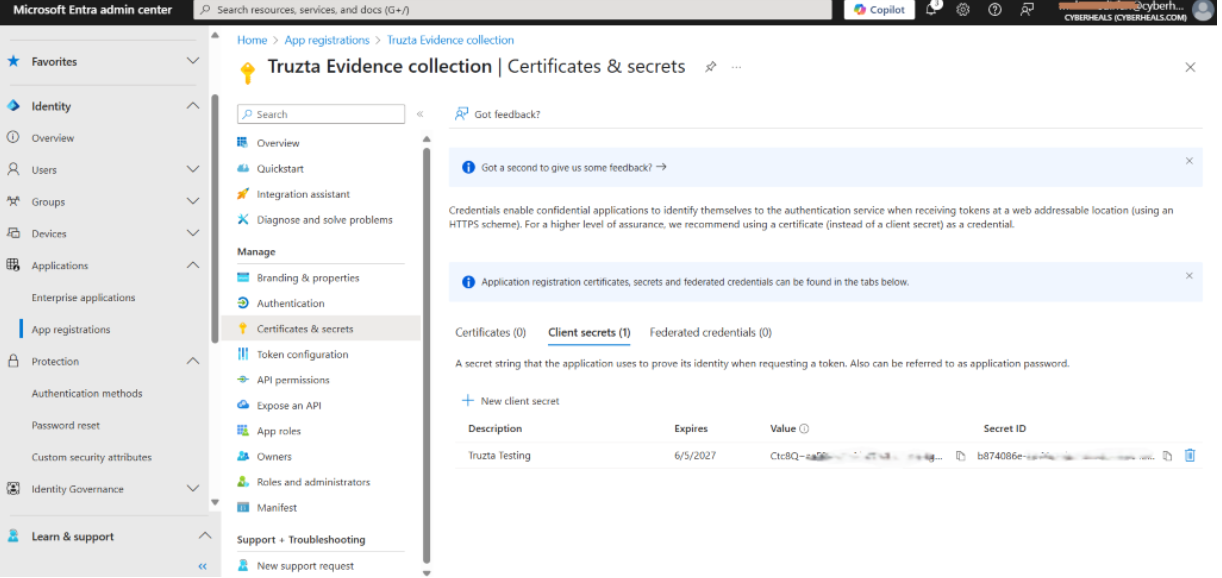Image resolution: width=1222 pixels, height=578 pixels.
Task: Open Password reset
Action: click(x=66, y=426)
